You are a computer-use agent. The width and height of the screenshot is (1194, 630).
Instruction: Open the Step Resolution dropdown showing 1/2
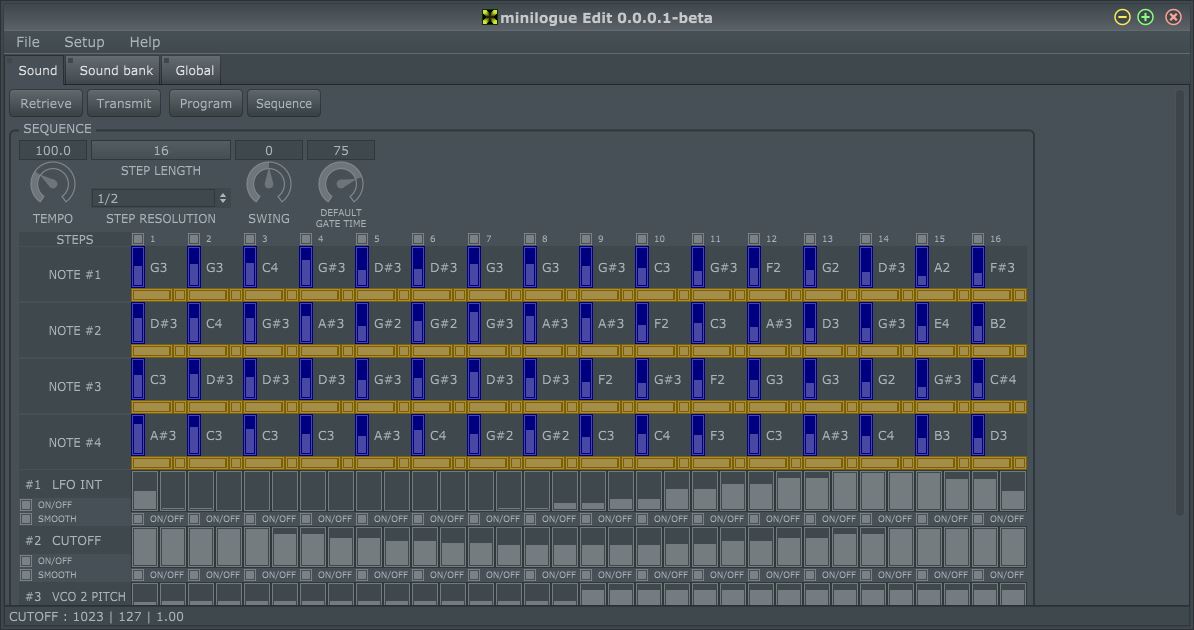(161, 198)
